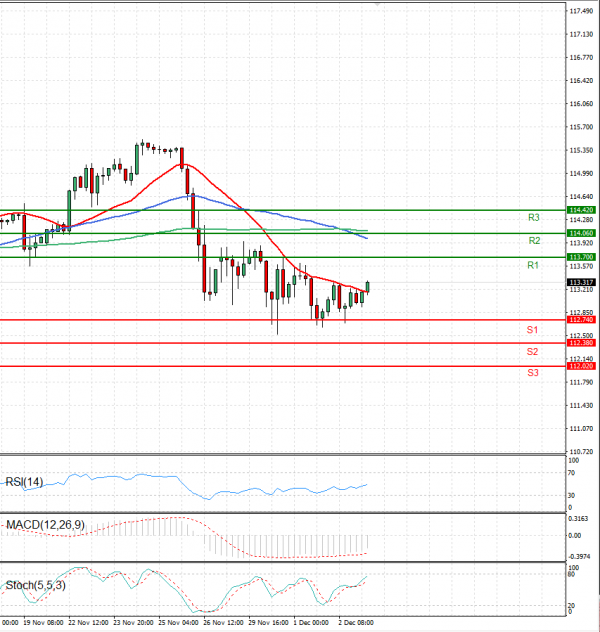This screenshot has width=600, height=632.
Task: Click the 111.070 price axis label
Action: point(581,429)
